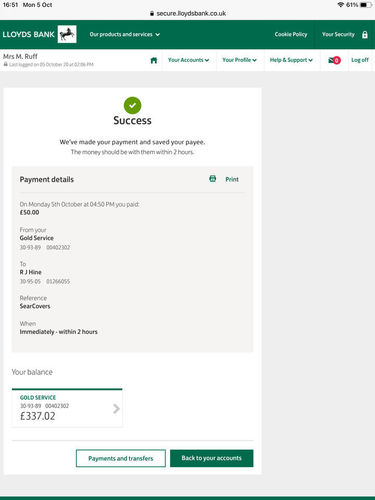
Task: Click the LLOYDS BANK text title
Action: click(28, 34)
